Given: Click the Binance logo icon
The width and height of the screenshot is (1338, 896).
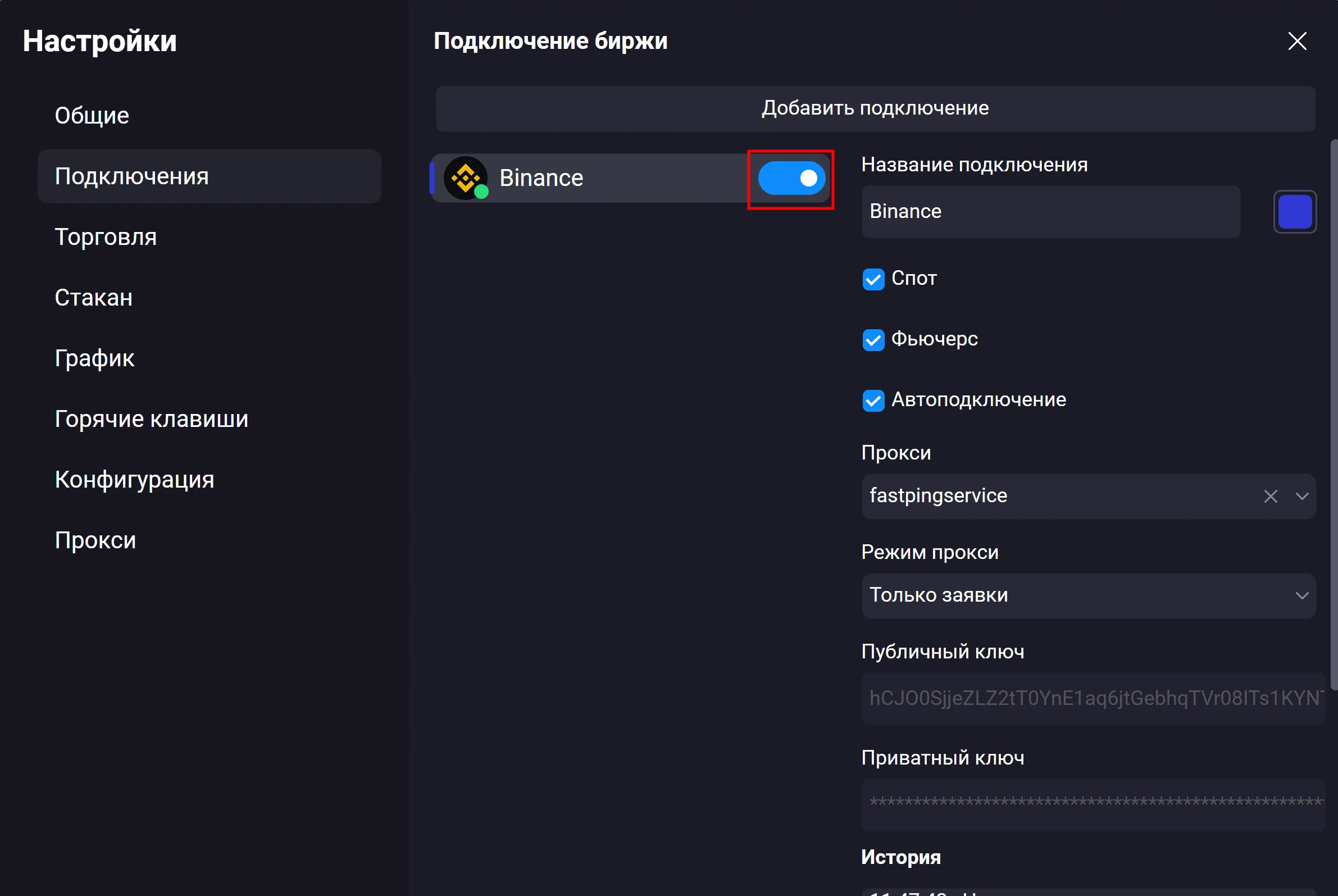Looking at the screenshot, I should tap(466, 178).
